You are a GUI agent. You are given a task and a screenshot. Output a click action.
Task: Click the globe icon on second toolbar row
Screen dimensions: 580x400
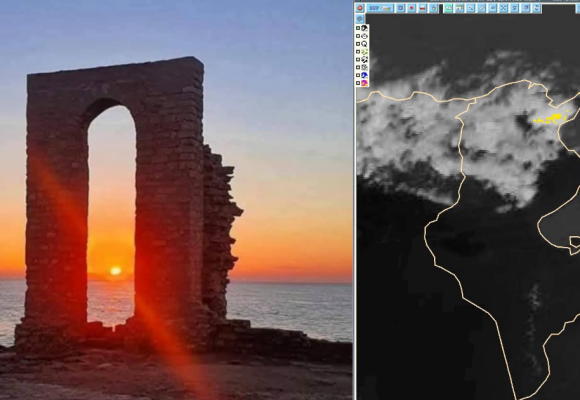click(360, 19)
